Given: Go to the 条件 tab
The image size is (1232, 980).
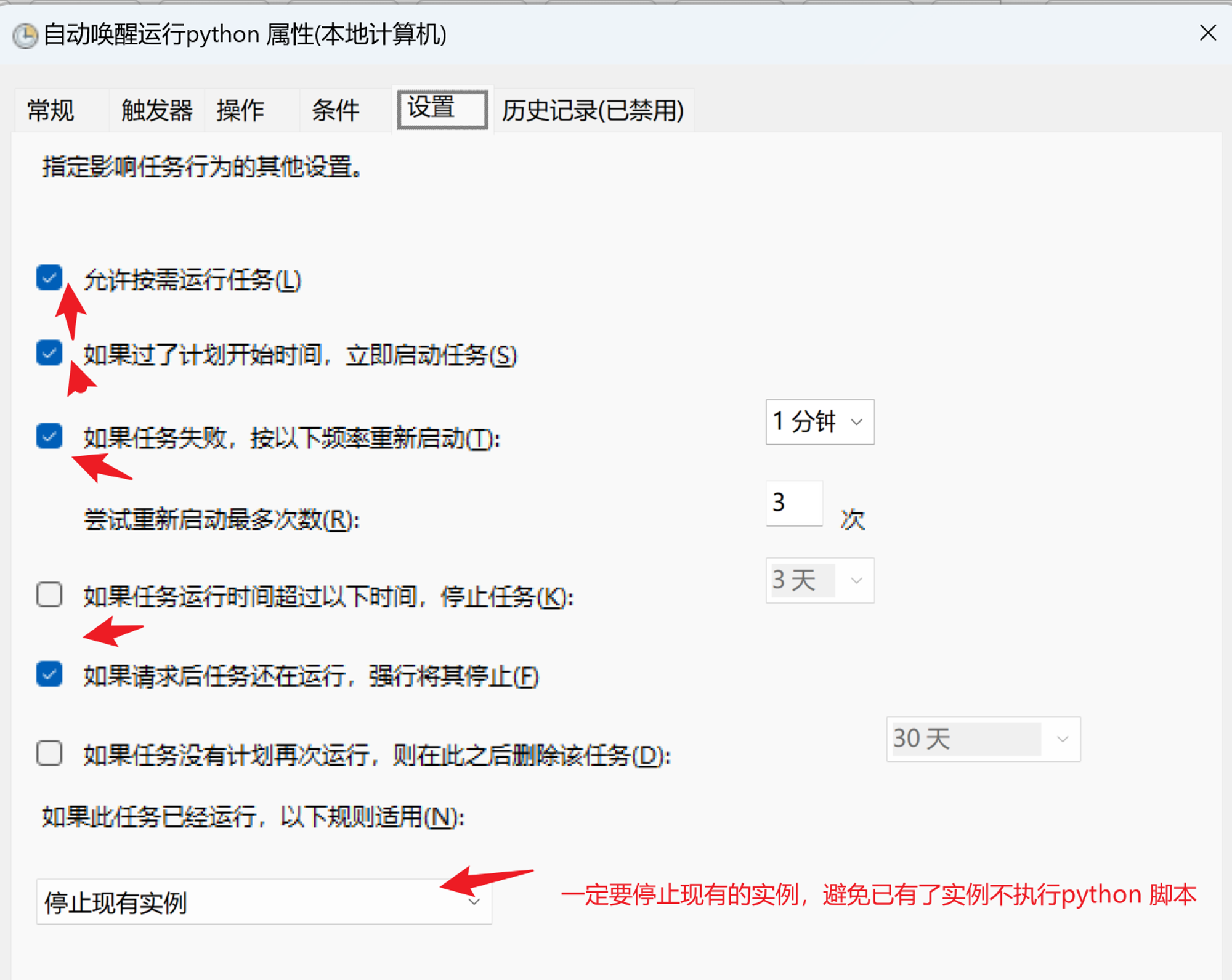Looking at the screenshot, I should click(336, 111).
